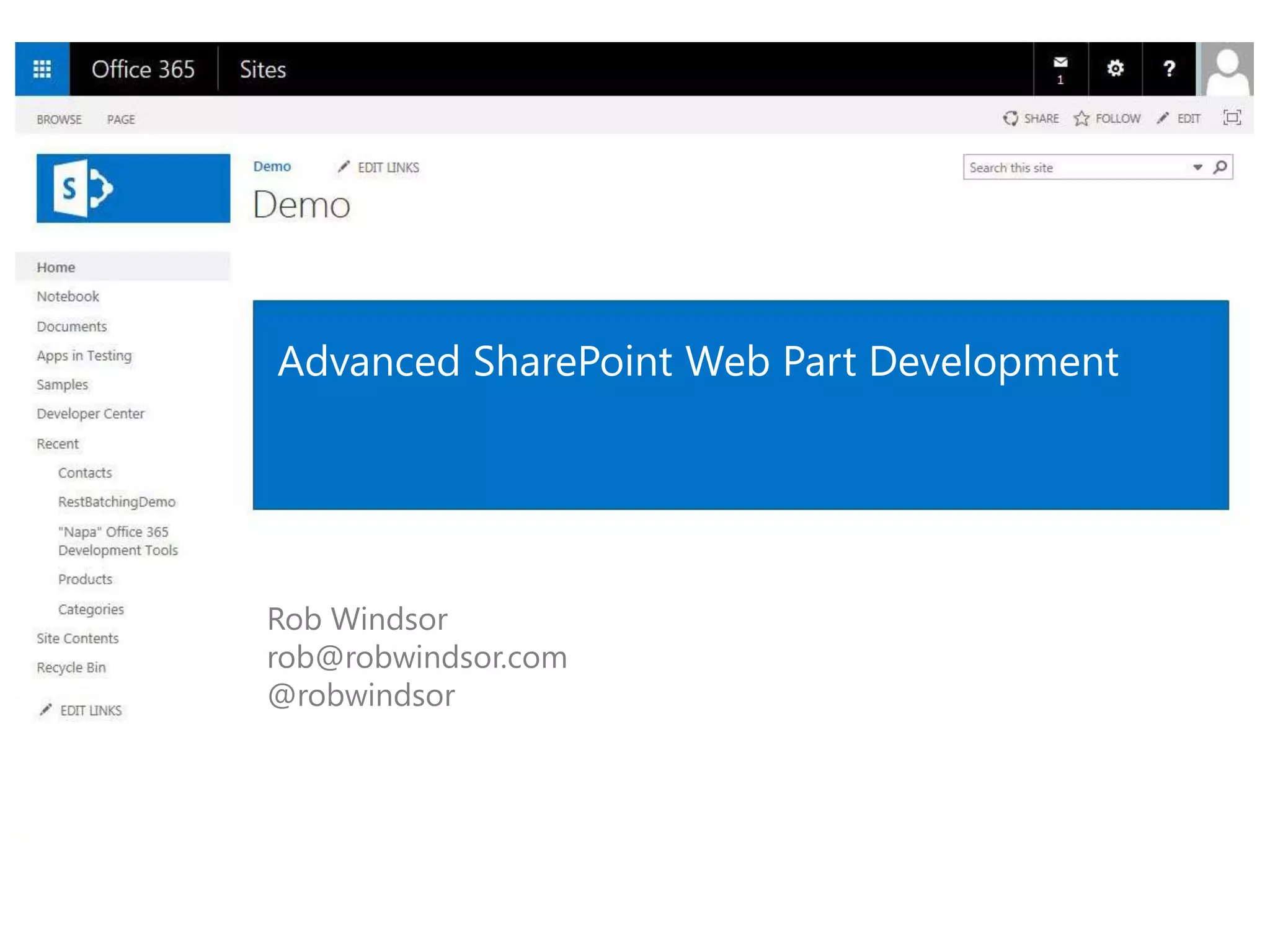This screenshot has height=952, width=1270.
Task: Click EDIT LINKS in top navigation
Action: [379, 167]
